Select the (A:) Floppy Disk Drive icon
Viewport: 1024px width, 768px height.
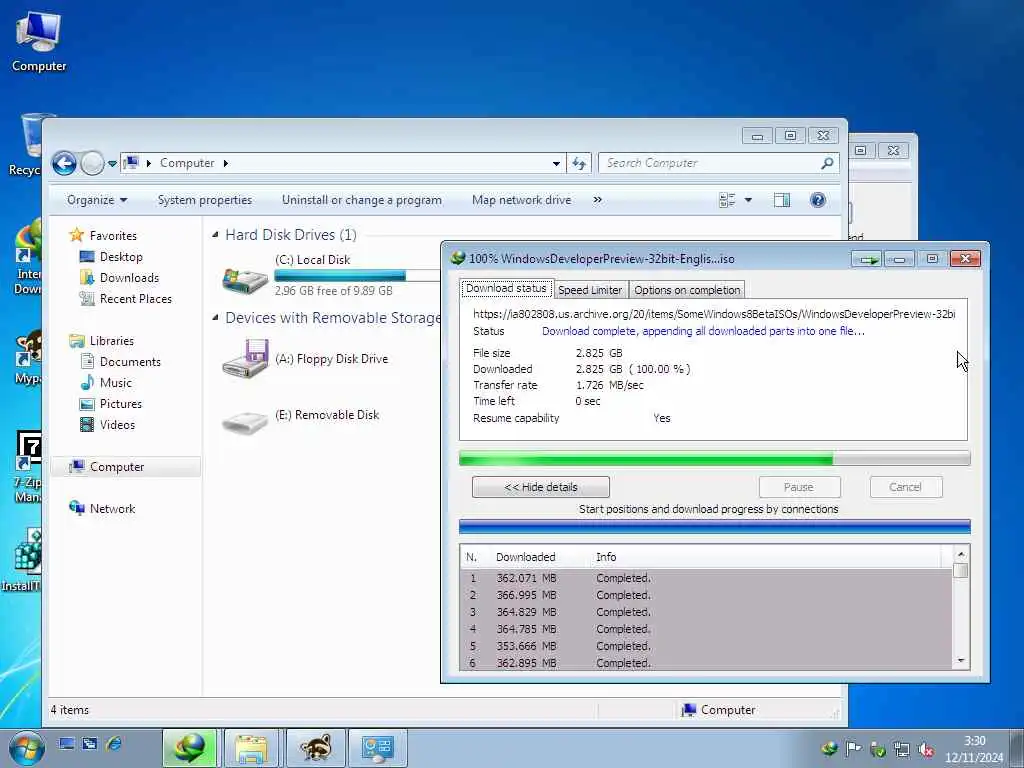245,358
